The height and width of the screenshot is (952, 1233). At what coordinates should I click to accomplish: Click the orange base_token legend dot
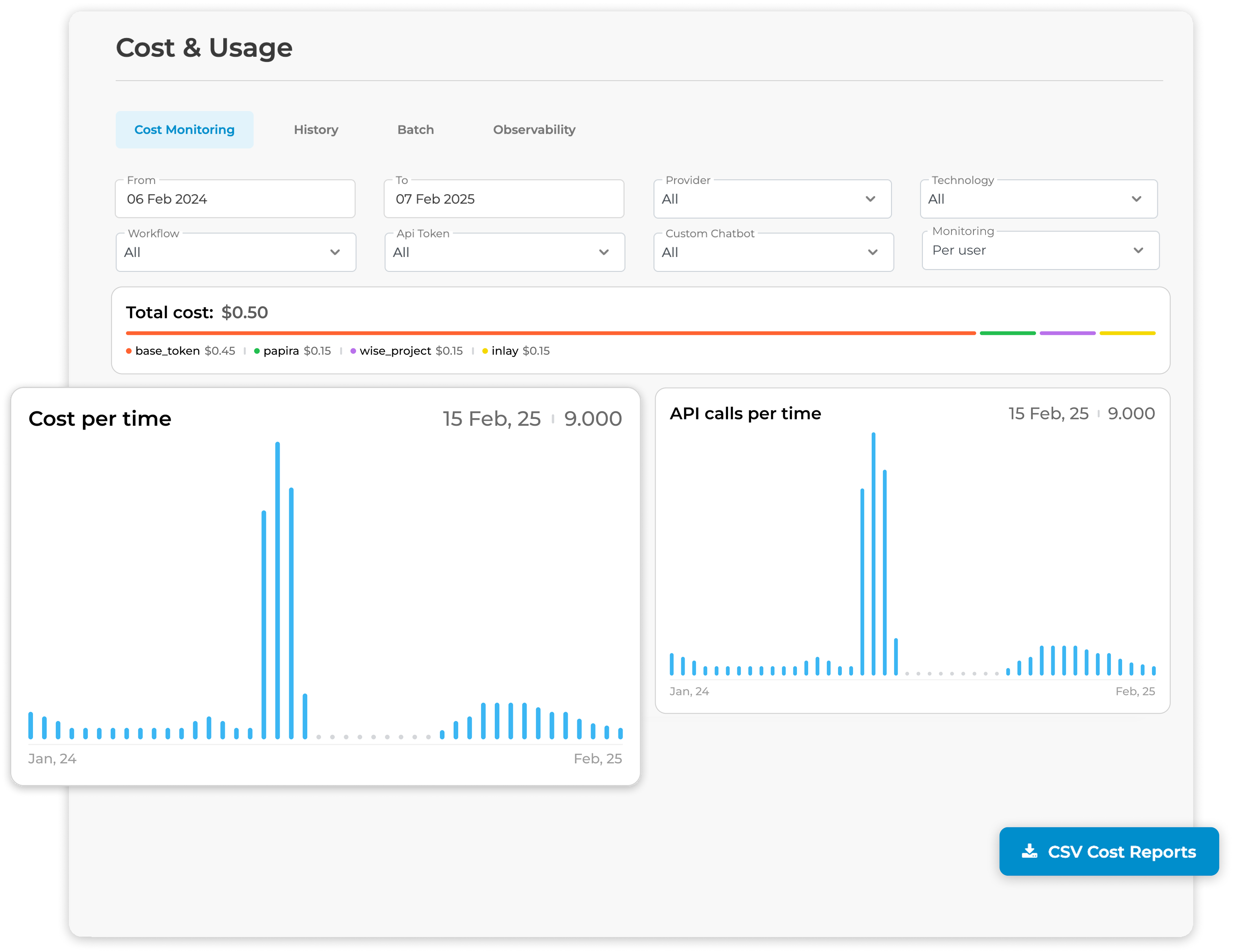[129, 351]
